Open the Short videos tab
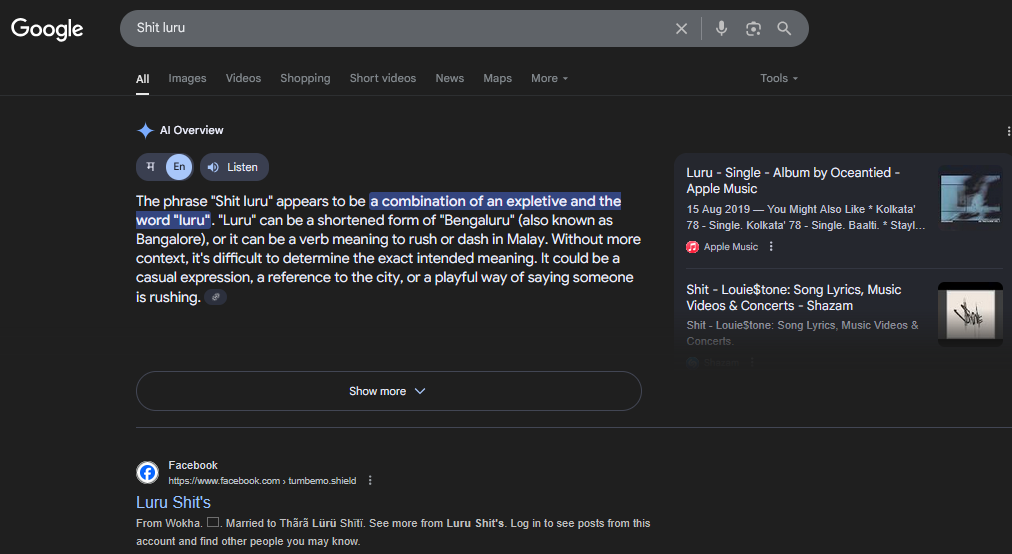This screenshot has width=1012, height=554. click(383, 78)
